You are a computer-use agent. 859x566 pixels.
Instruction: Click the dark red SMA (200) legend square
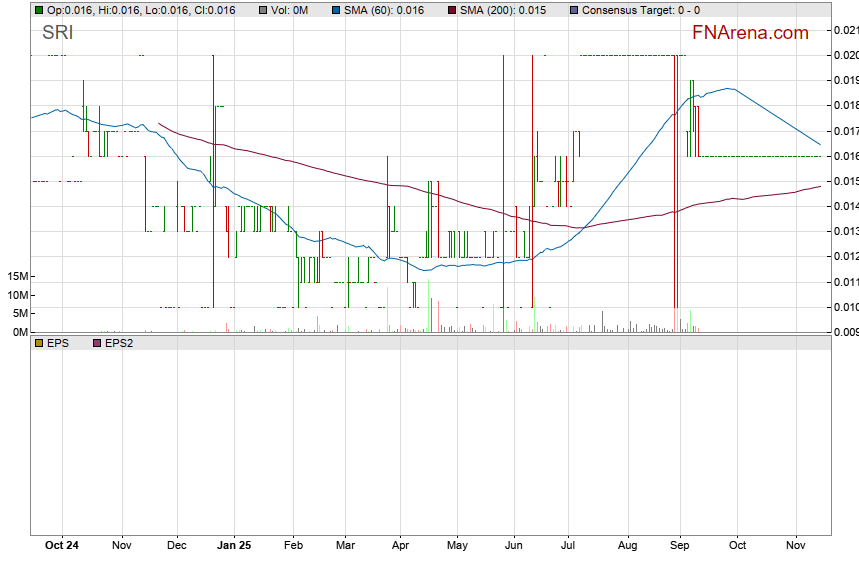pyautogui.click(x=452, y=10)
